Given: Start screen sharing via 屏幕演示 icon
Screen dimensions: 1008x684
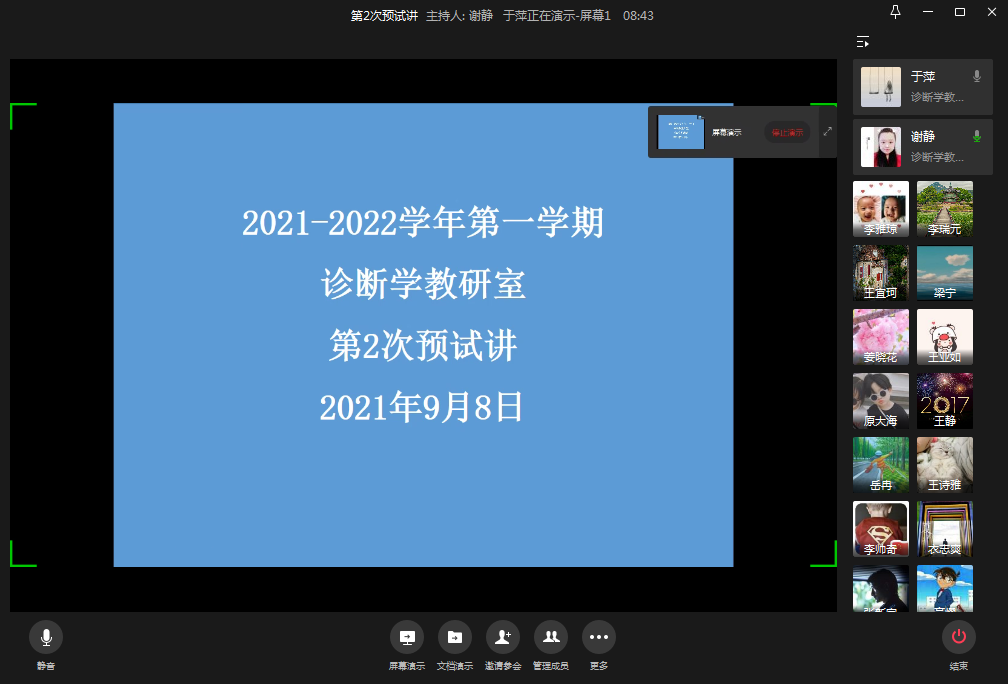Looking at the screenshot, I should click(407, 637).
